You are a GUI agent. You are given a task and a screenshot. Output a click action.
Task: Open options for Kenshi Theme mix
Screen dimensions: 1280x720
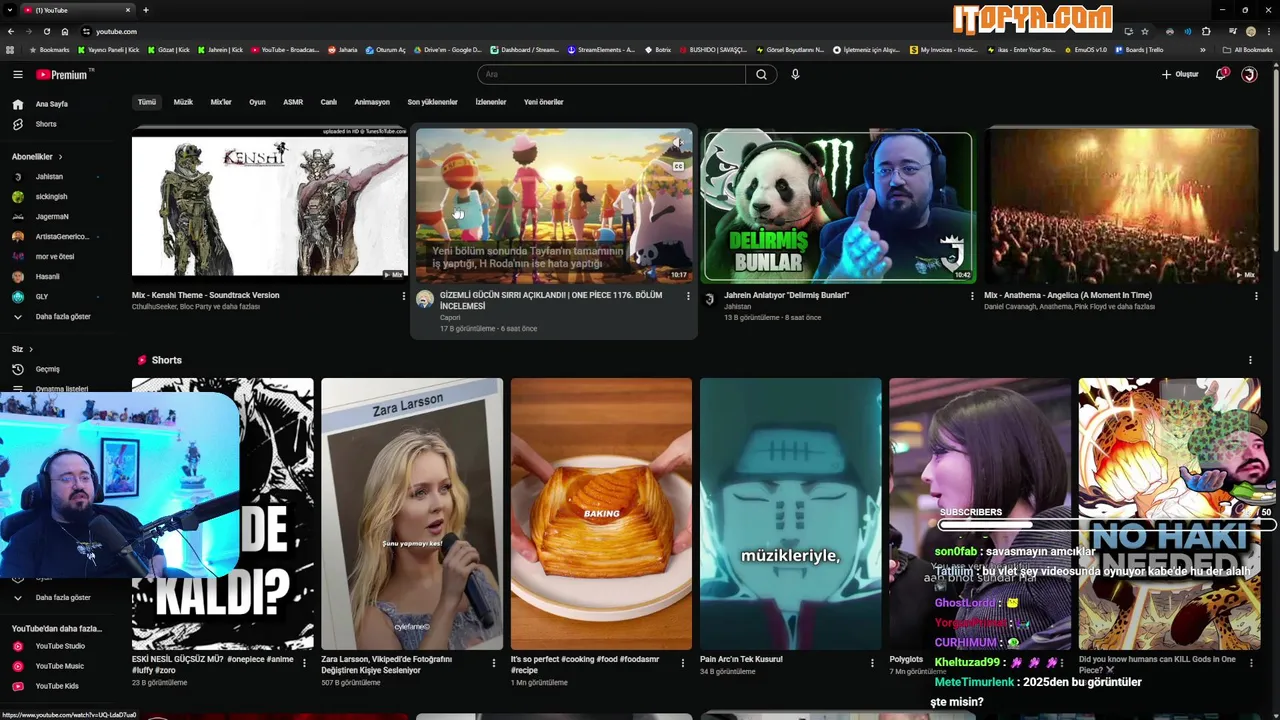[x=404, y=296]
